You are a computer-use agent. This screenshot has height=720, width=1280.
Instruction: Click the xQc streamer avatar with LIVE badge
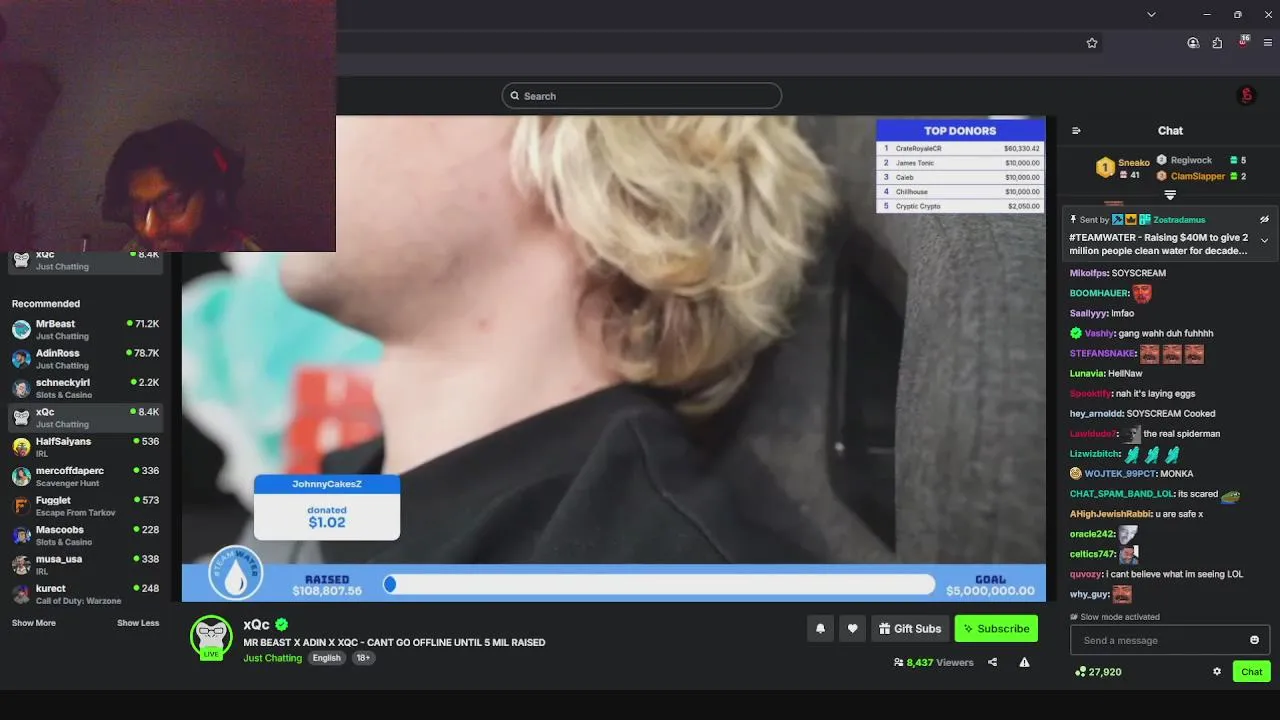(211, 637)
